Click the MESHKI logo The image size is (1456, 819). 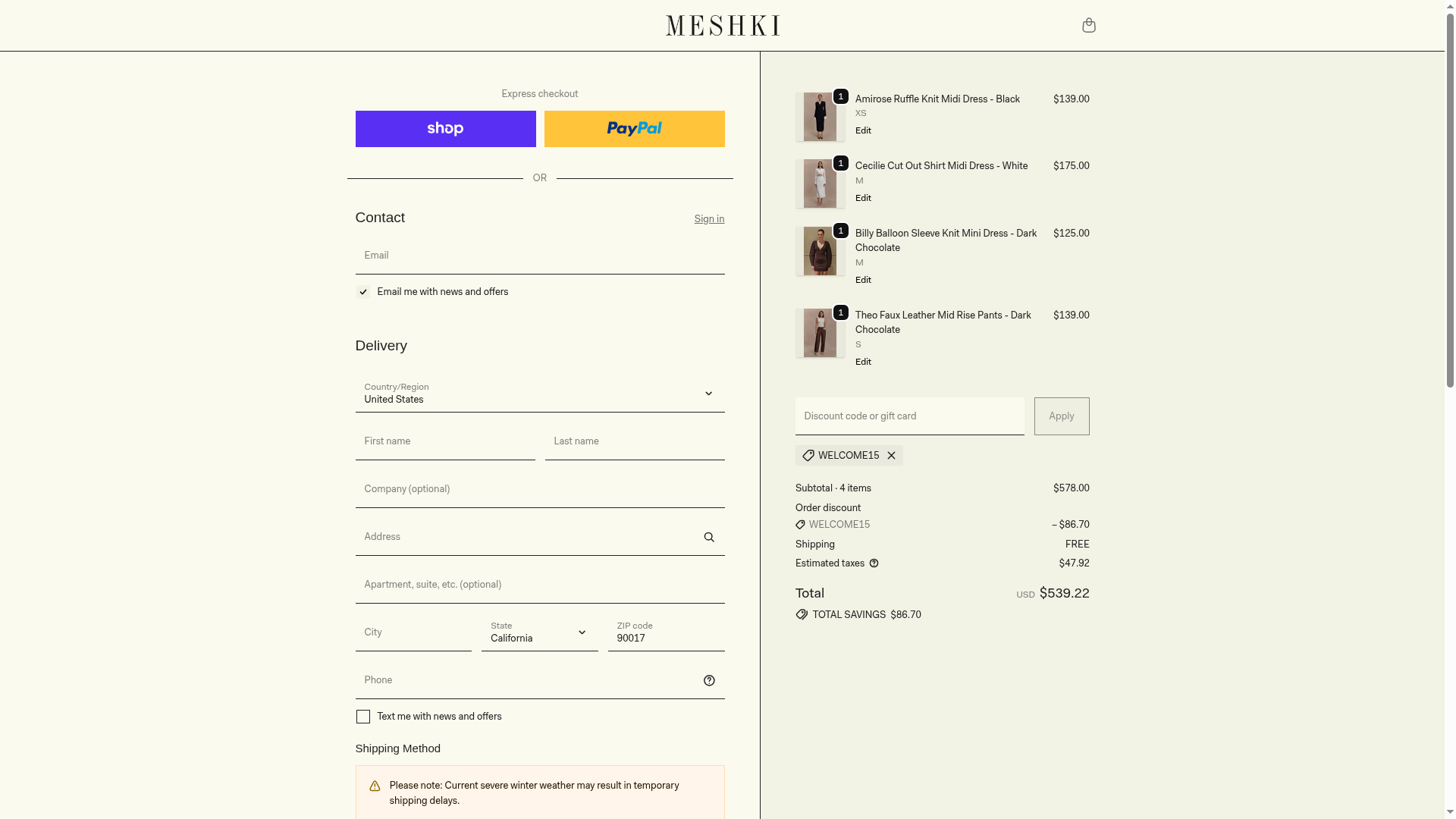[x=723, y=26]
